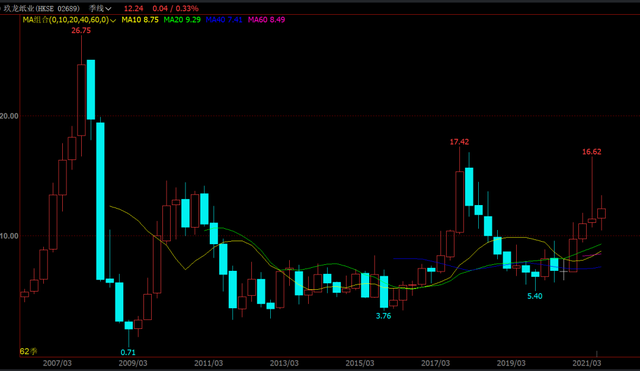640x371 pixels.
Task: Click the change value 0.04 / 0.33%
Action: (x=176, y=8)
